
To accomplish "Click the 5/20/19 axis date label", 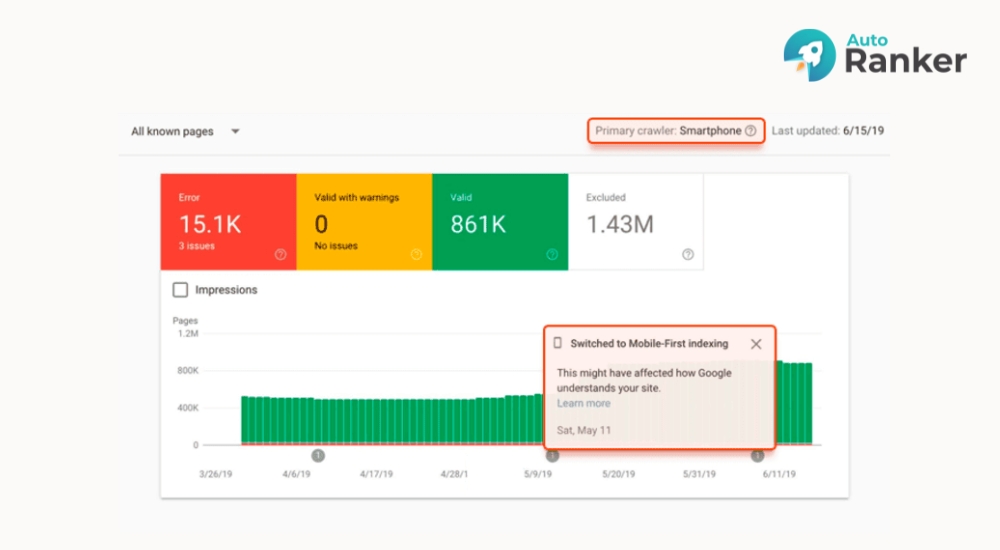I will point(619,474).
